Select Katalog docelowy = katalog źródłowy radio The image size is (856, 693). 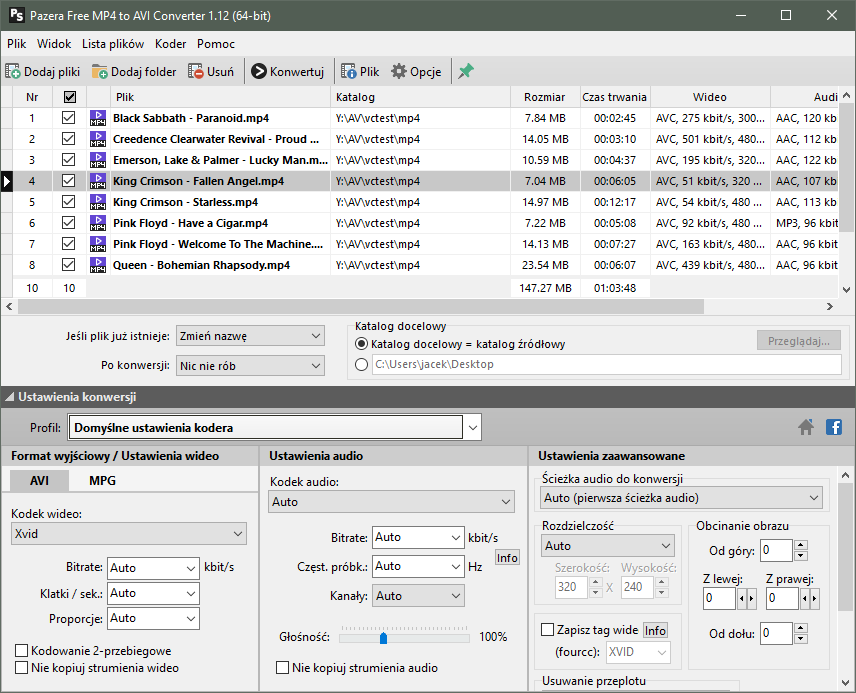[361, 344]
